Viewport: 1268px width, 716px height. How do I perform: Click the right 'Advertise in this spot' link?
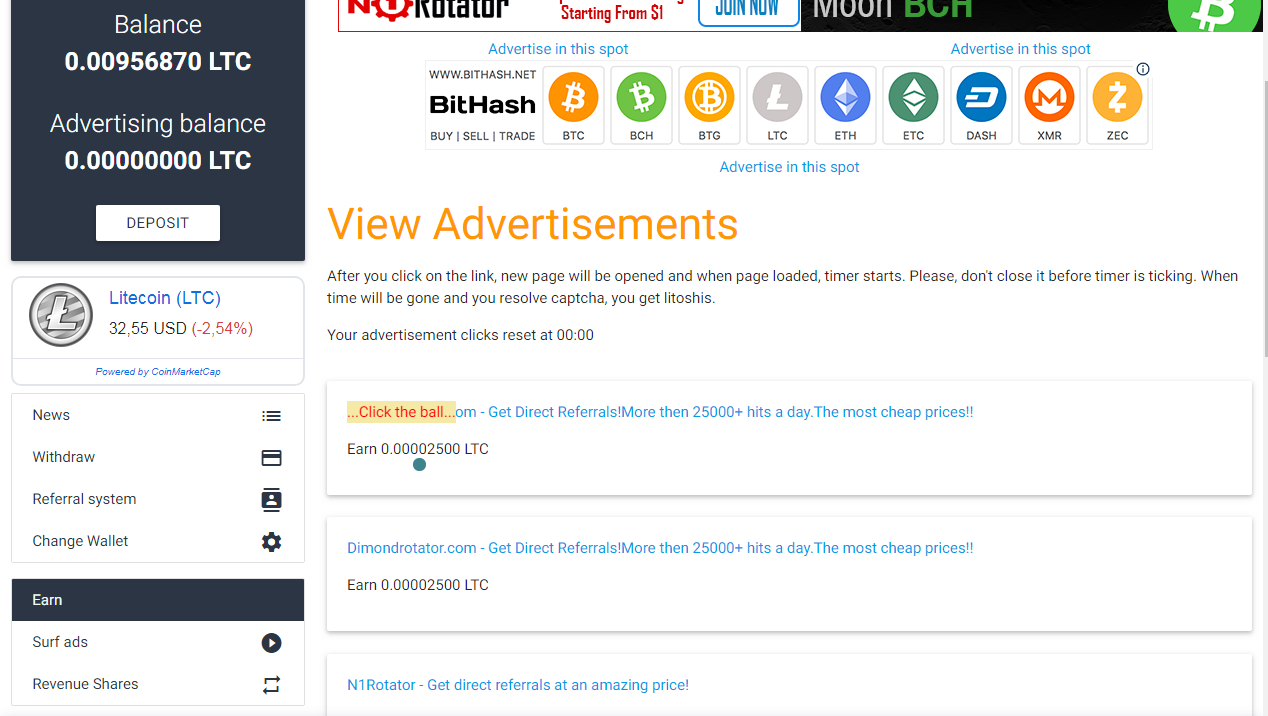click(1021, 49)
